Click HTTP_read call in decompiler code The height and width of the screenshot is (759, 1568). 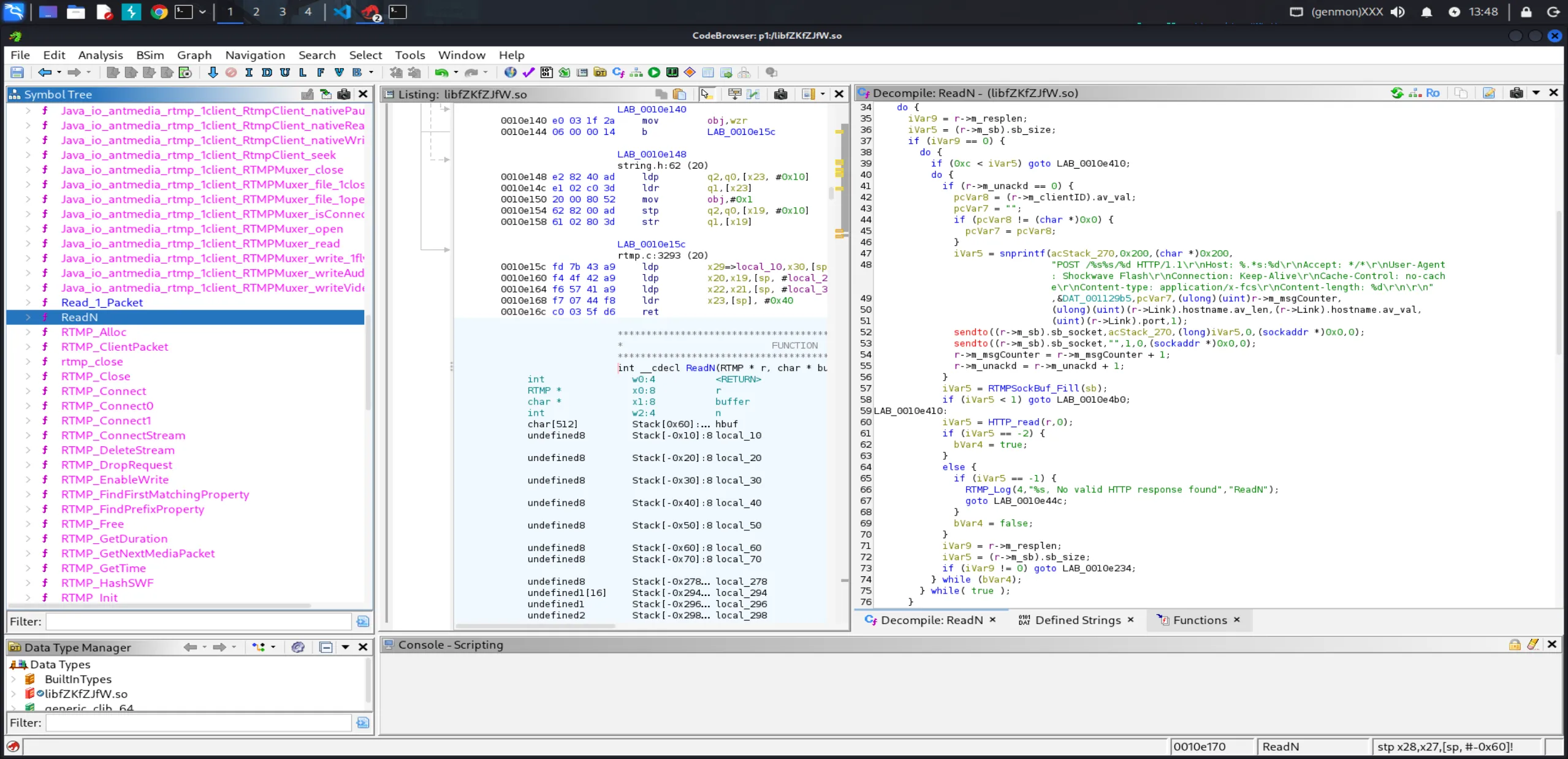coord(1013,422)
